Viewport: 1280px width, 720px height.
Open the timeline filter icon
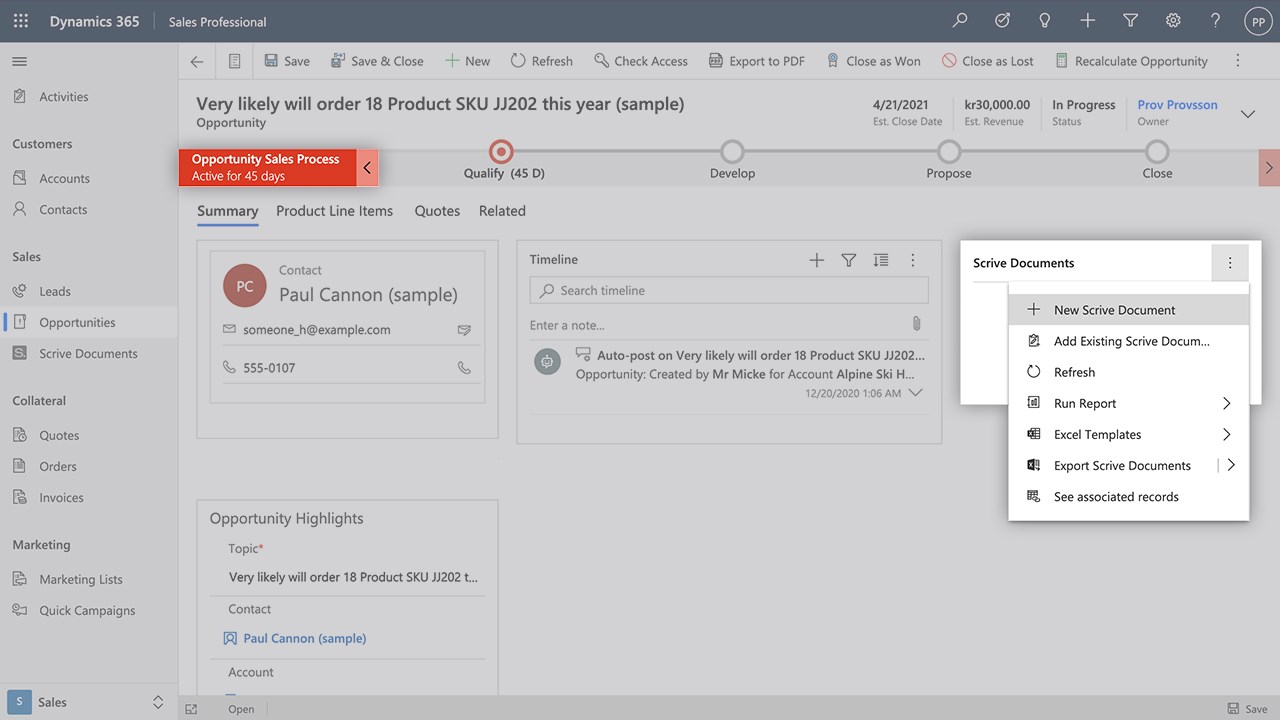click(x=849, y=260)
